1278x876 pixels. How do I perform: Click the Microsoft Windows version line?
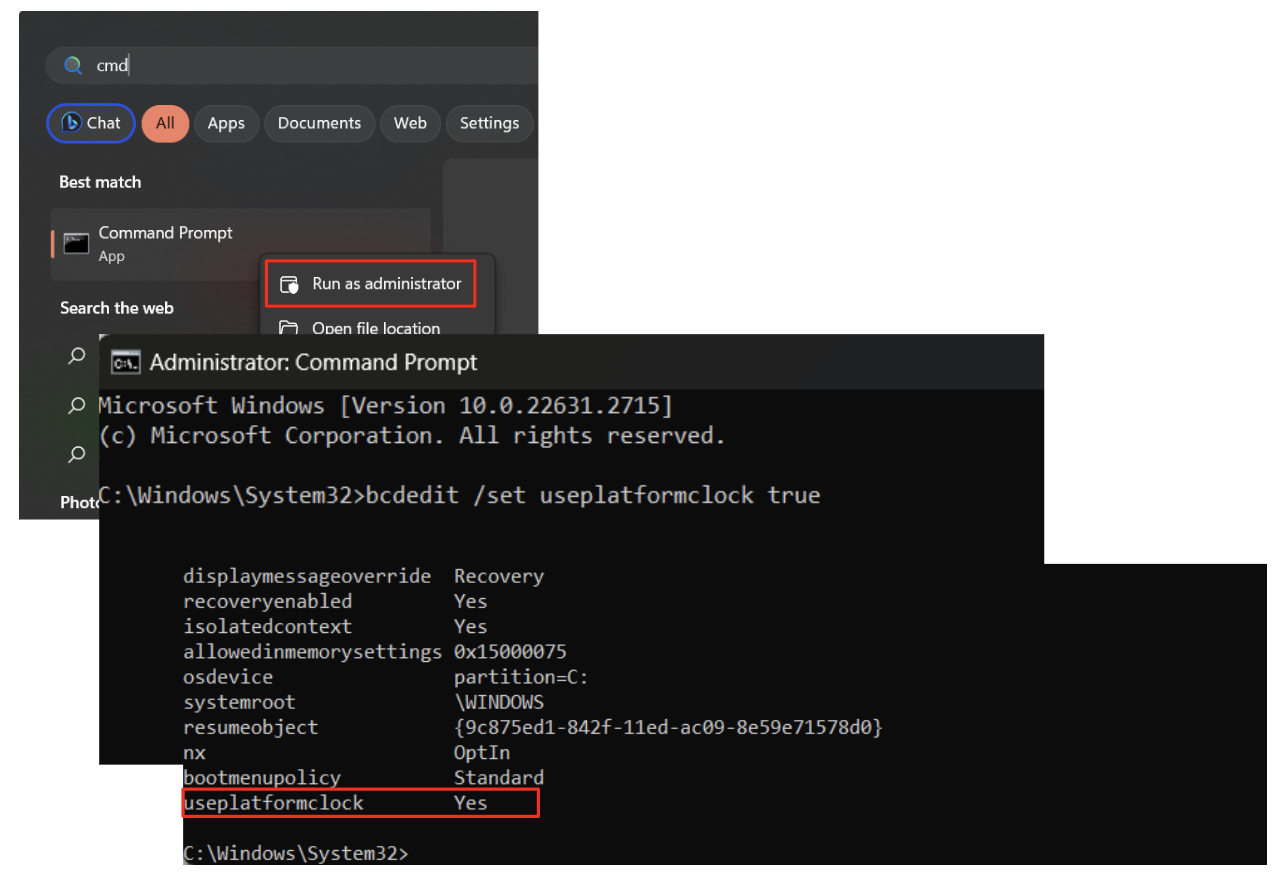(x=386, y=406)
